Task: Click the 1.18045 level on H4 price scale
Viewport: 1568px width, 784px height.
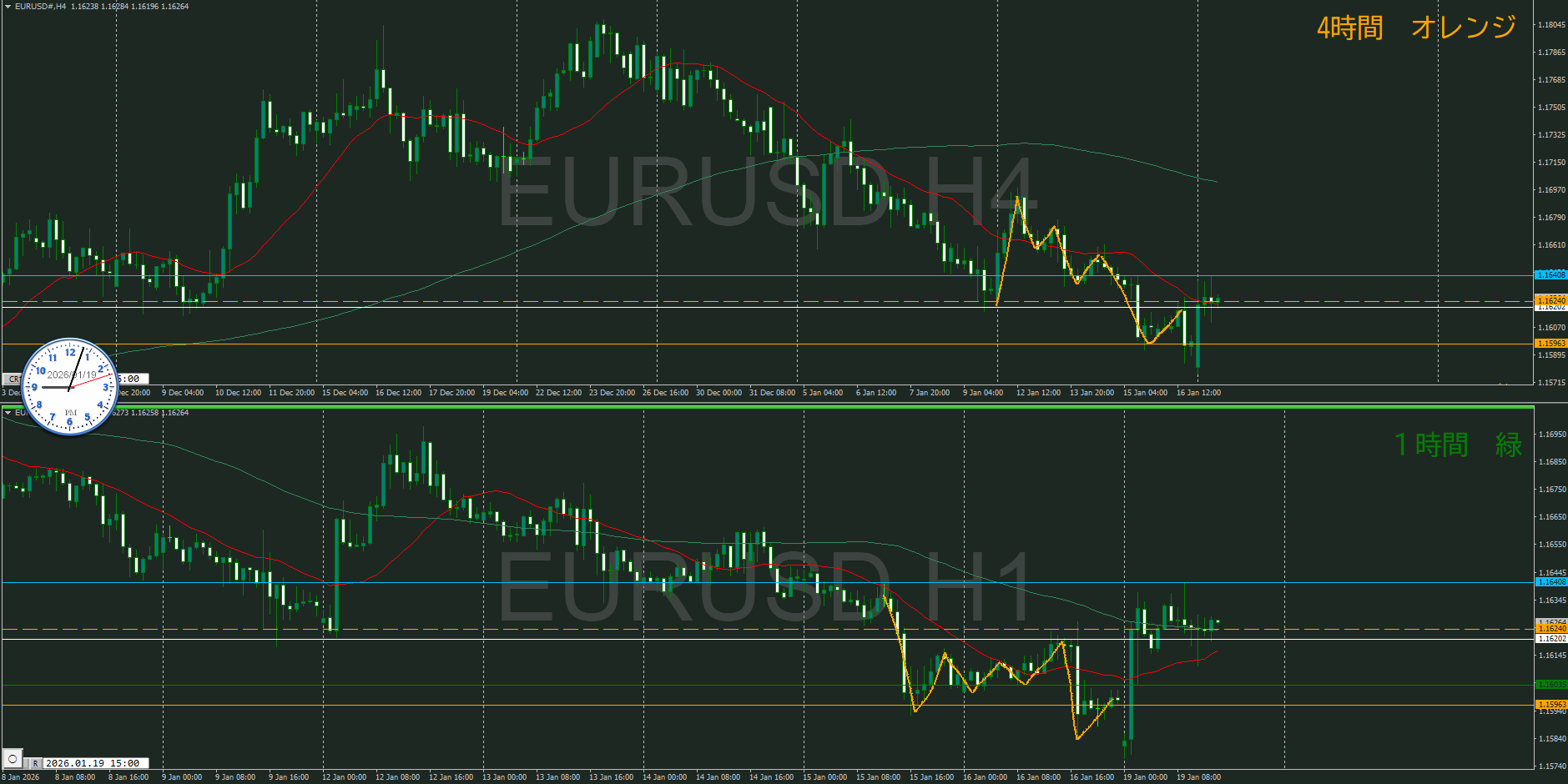Action: (x=1551, y=25)
